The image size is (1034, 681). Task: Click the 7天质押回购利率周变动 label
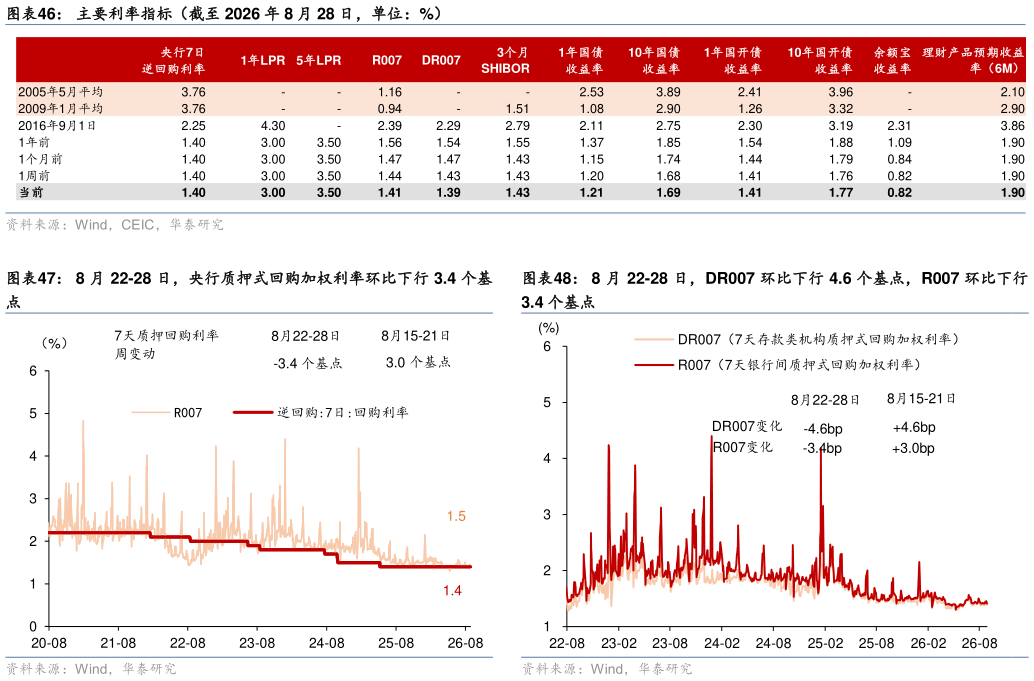166,344
